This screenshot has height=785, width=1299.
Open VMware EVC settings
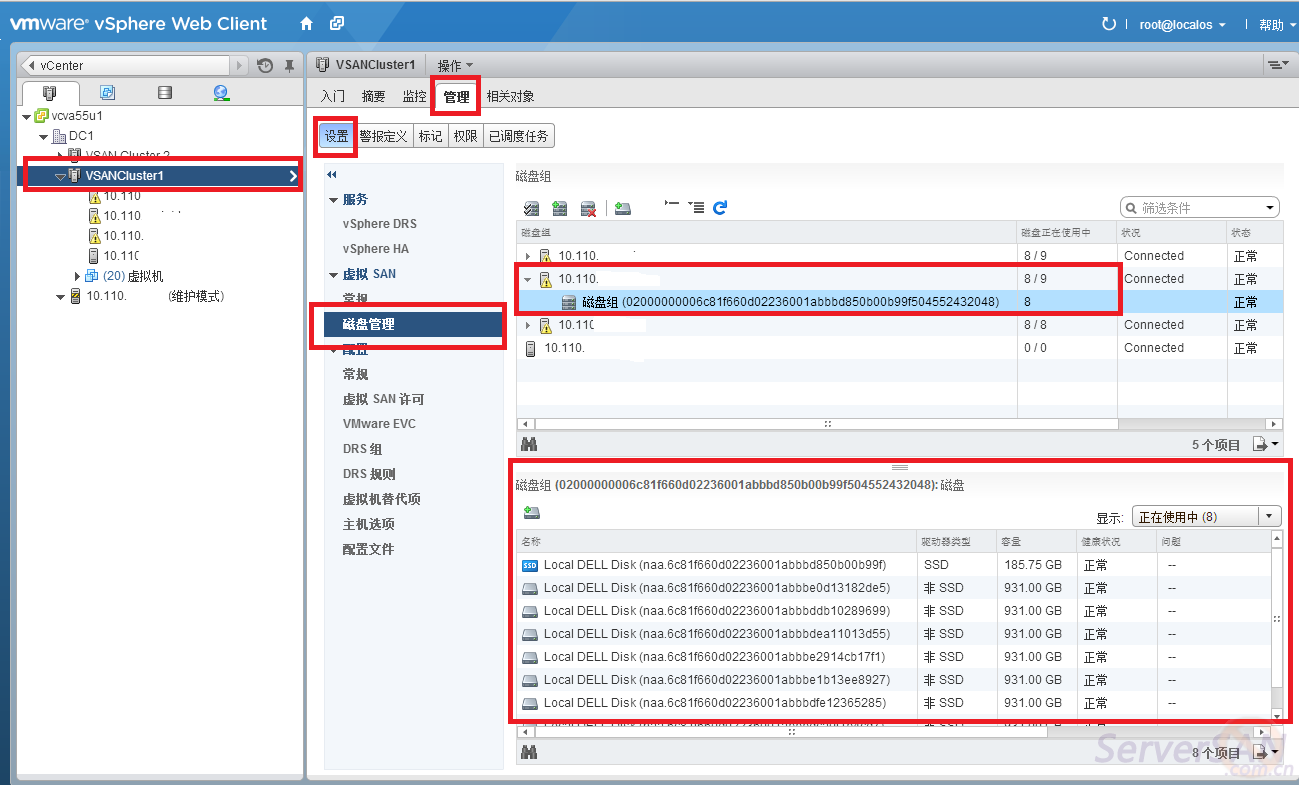(x=379, y=424)
